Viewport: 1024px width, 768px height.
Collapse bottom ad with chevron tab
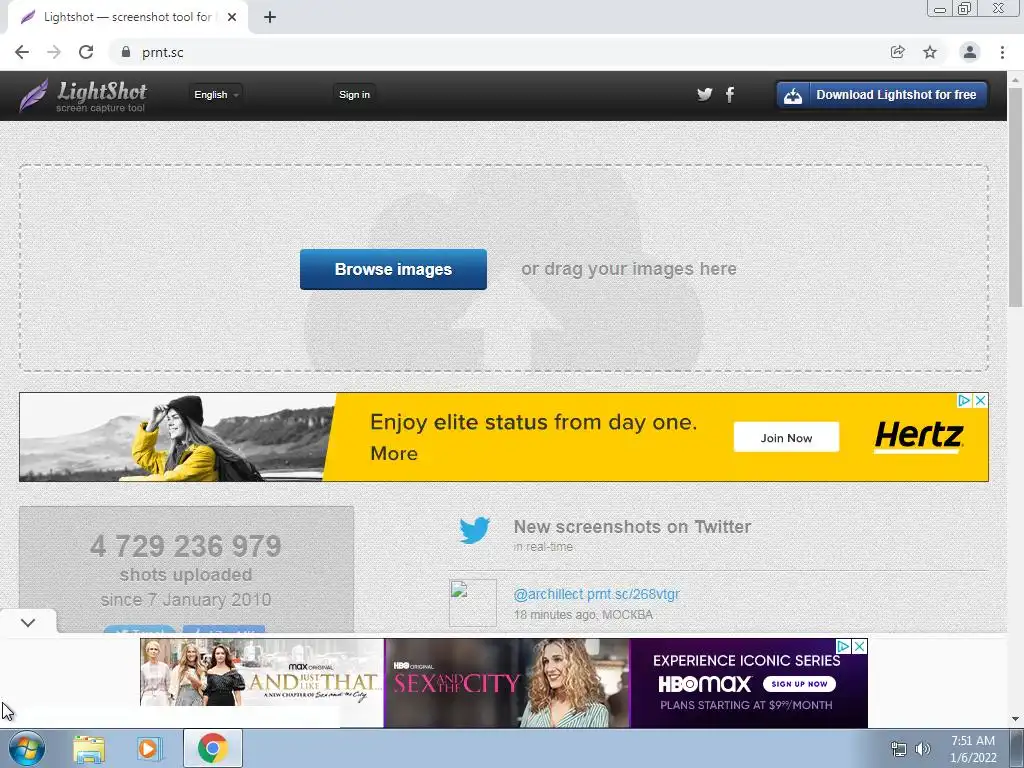28,622
